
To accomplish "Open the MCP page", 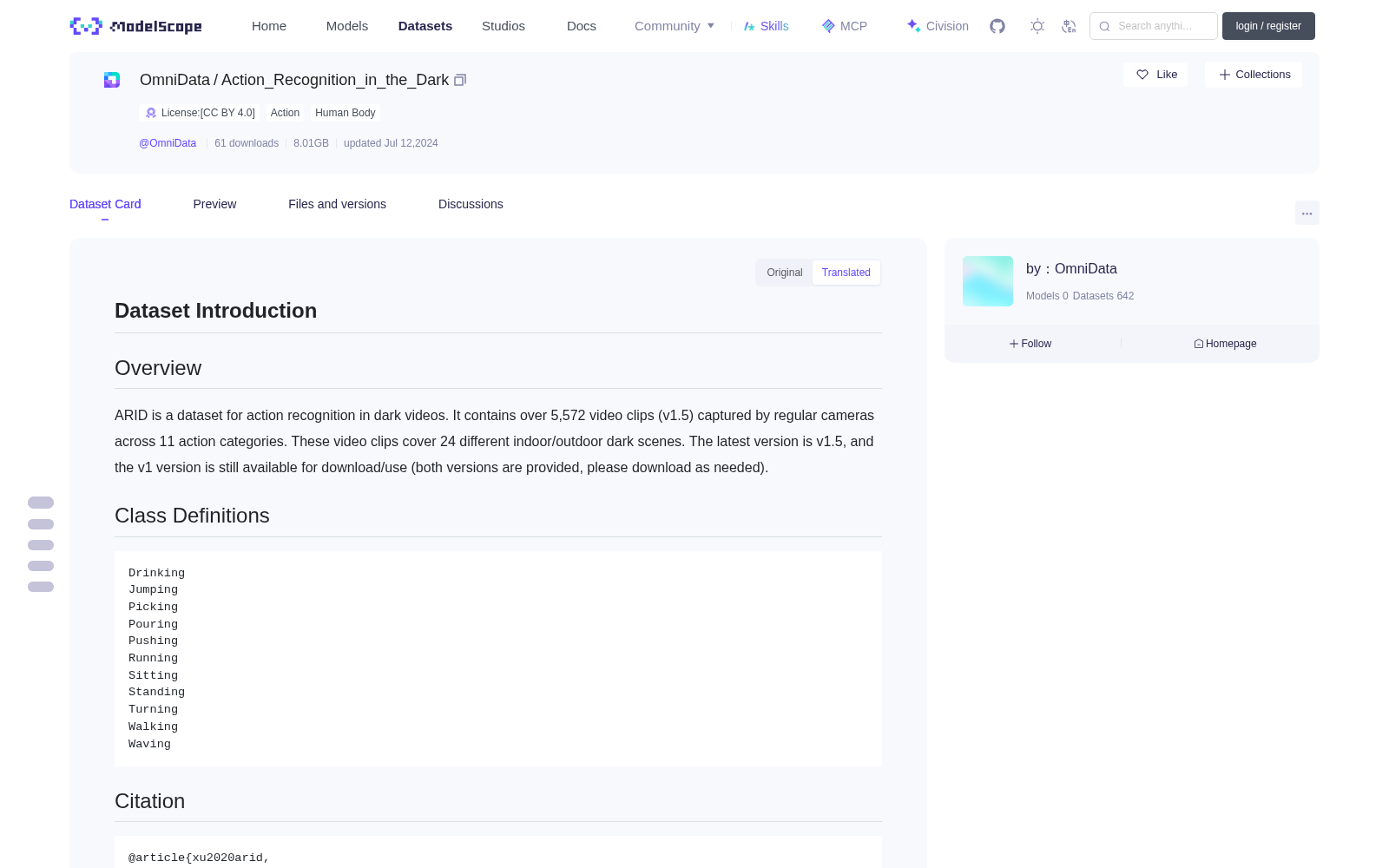I will [845, 26].
